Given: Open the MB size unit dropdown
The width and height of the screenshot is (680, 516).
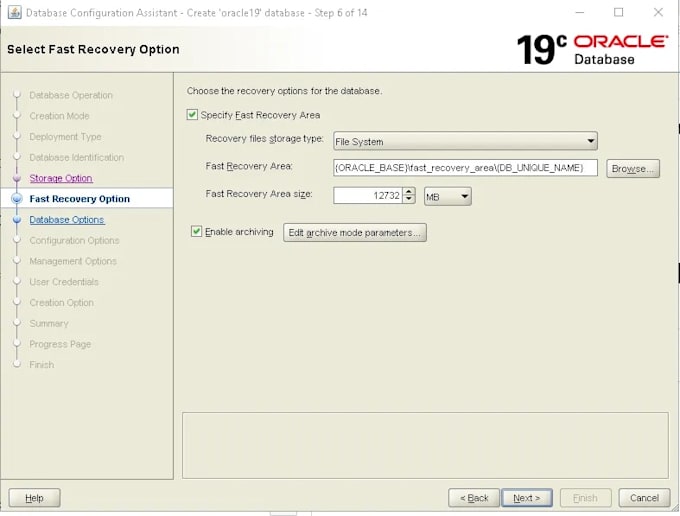Looking at the screenshot, I should pos(448,196).
